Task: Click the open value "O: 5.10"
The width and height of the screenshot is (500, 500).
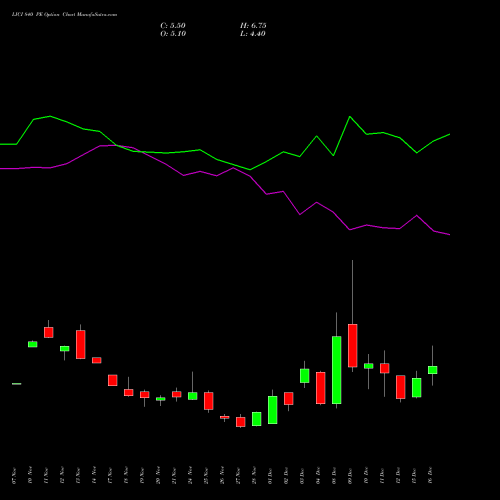Action: [x=173, y=34]
